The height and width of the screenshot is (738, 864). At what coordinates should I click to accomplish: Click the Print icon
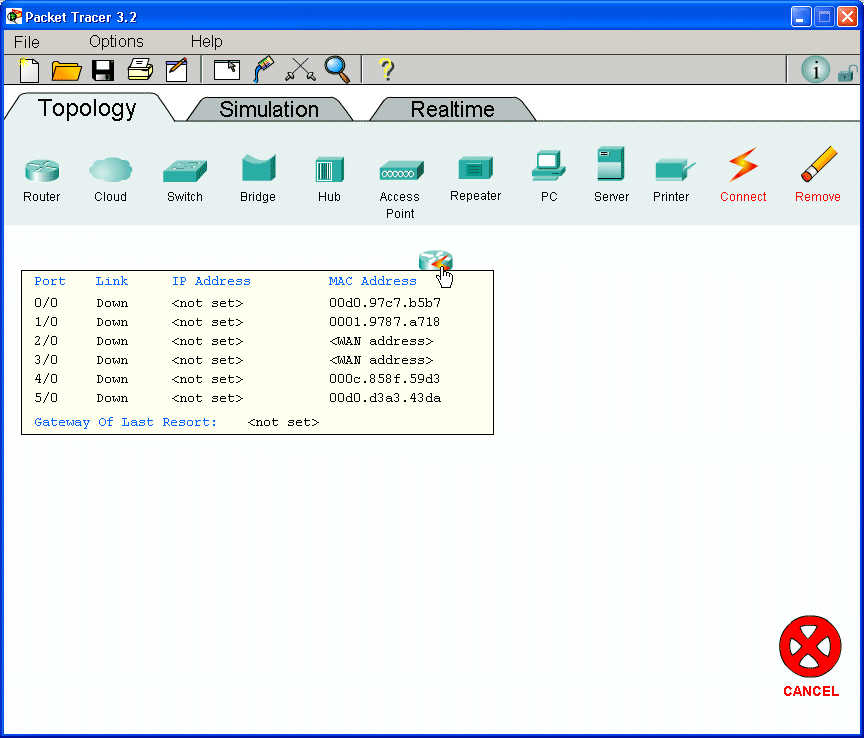(140, 69)
